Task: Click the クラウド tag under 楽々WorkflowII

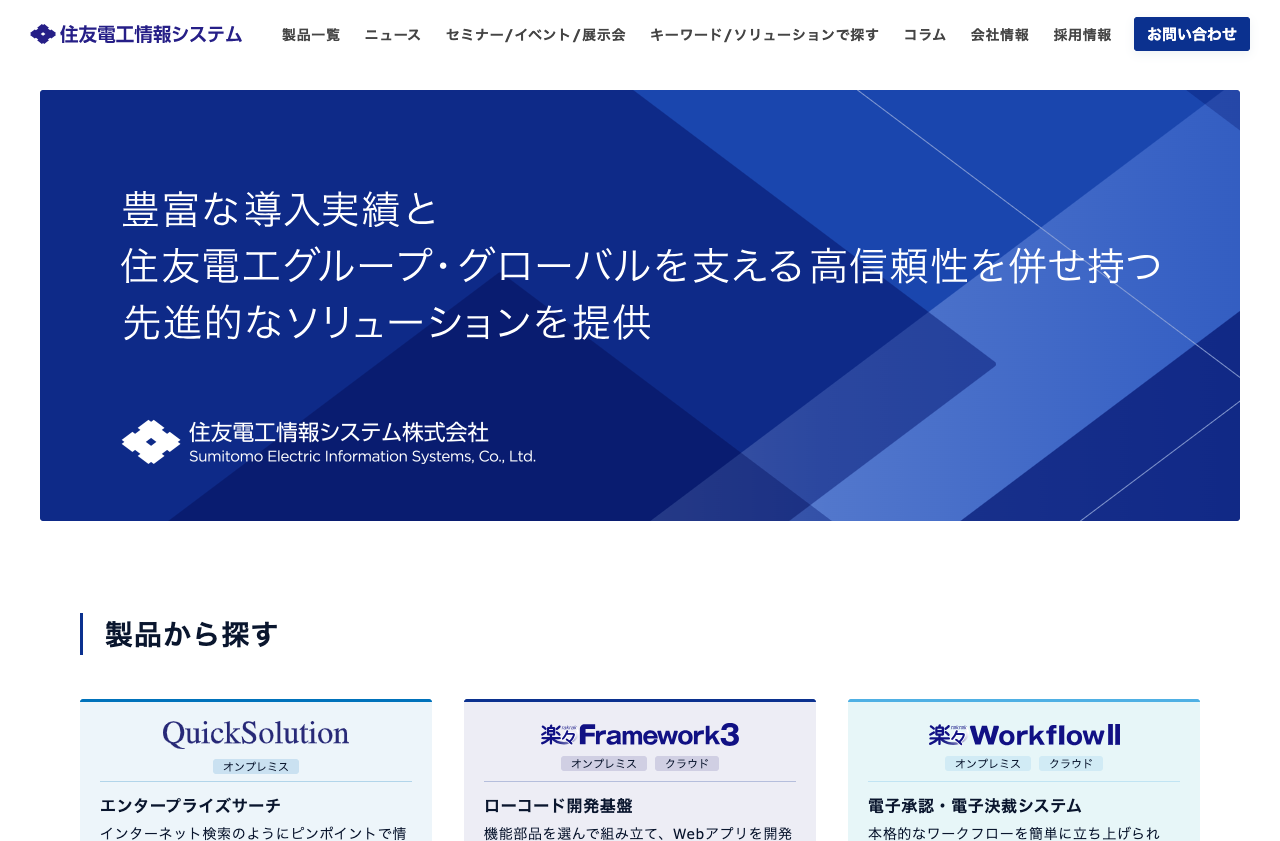Action: point(1071,763)
